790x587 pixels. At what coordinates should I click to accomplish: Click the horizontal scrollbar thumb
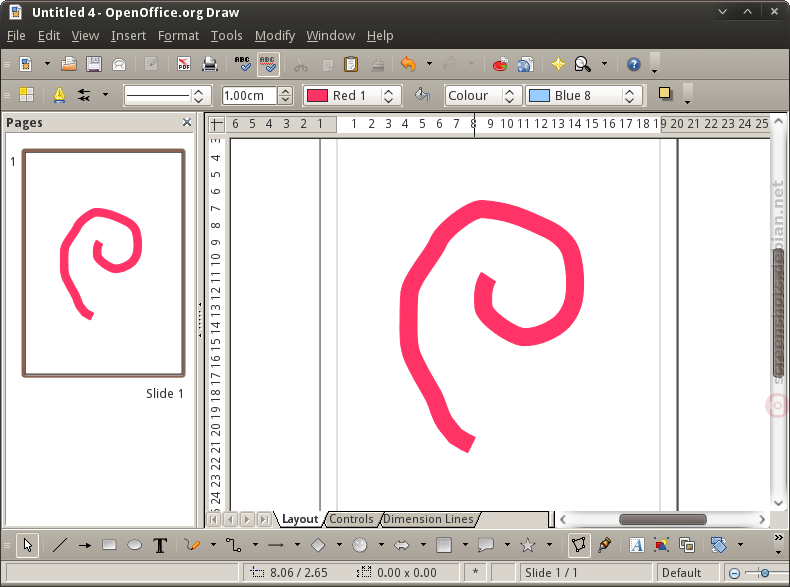(663, 519)
